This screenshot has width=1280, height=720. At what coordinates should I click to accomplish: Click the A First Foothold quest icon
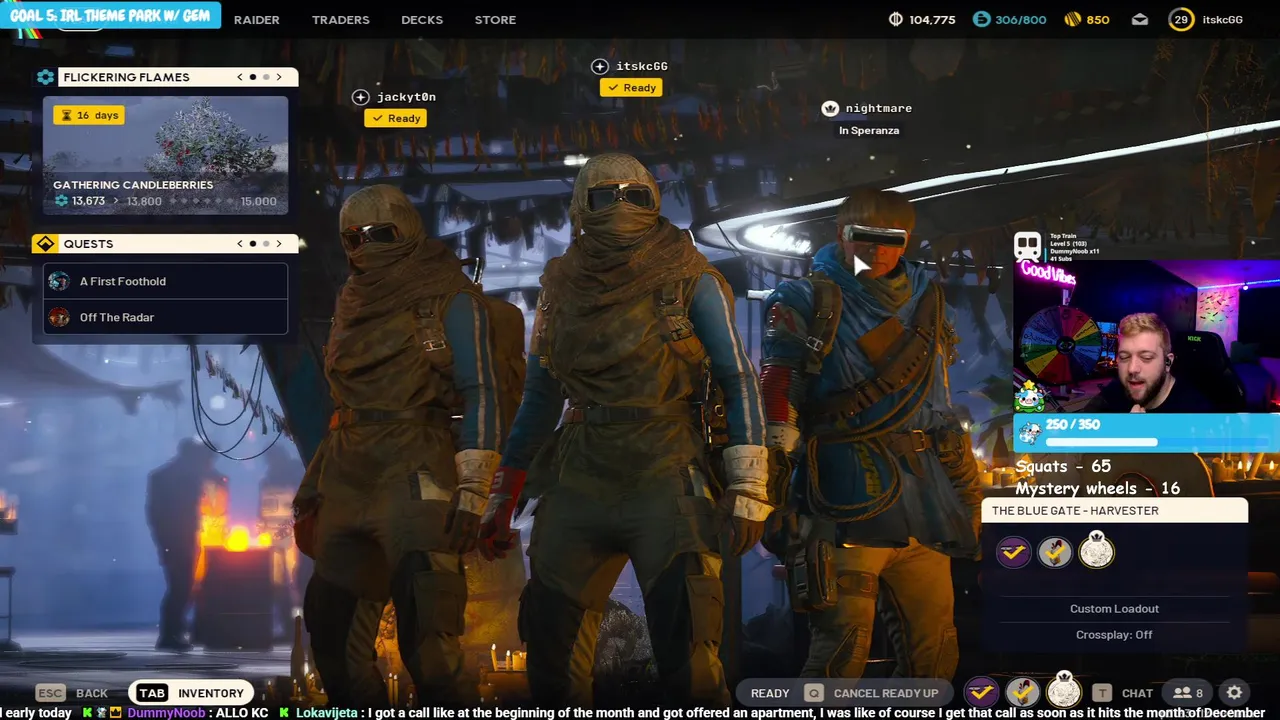(59, 282)
